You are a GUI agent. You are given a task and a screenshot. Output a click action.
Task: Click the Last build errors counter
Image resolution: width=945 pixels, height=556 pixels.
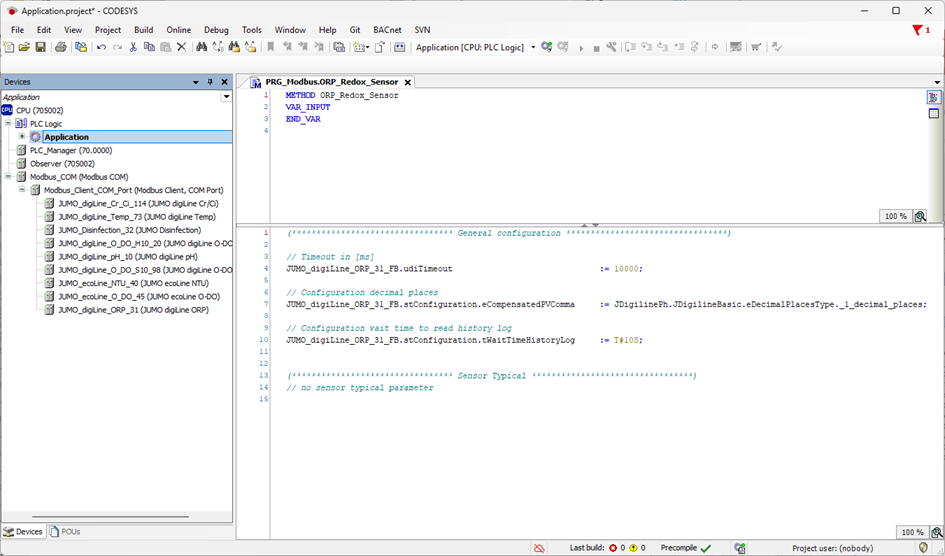[618, 548]
